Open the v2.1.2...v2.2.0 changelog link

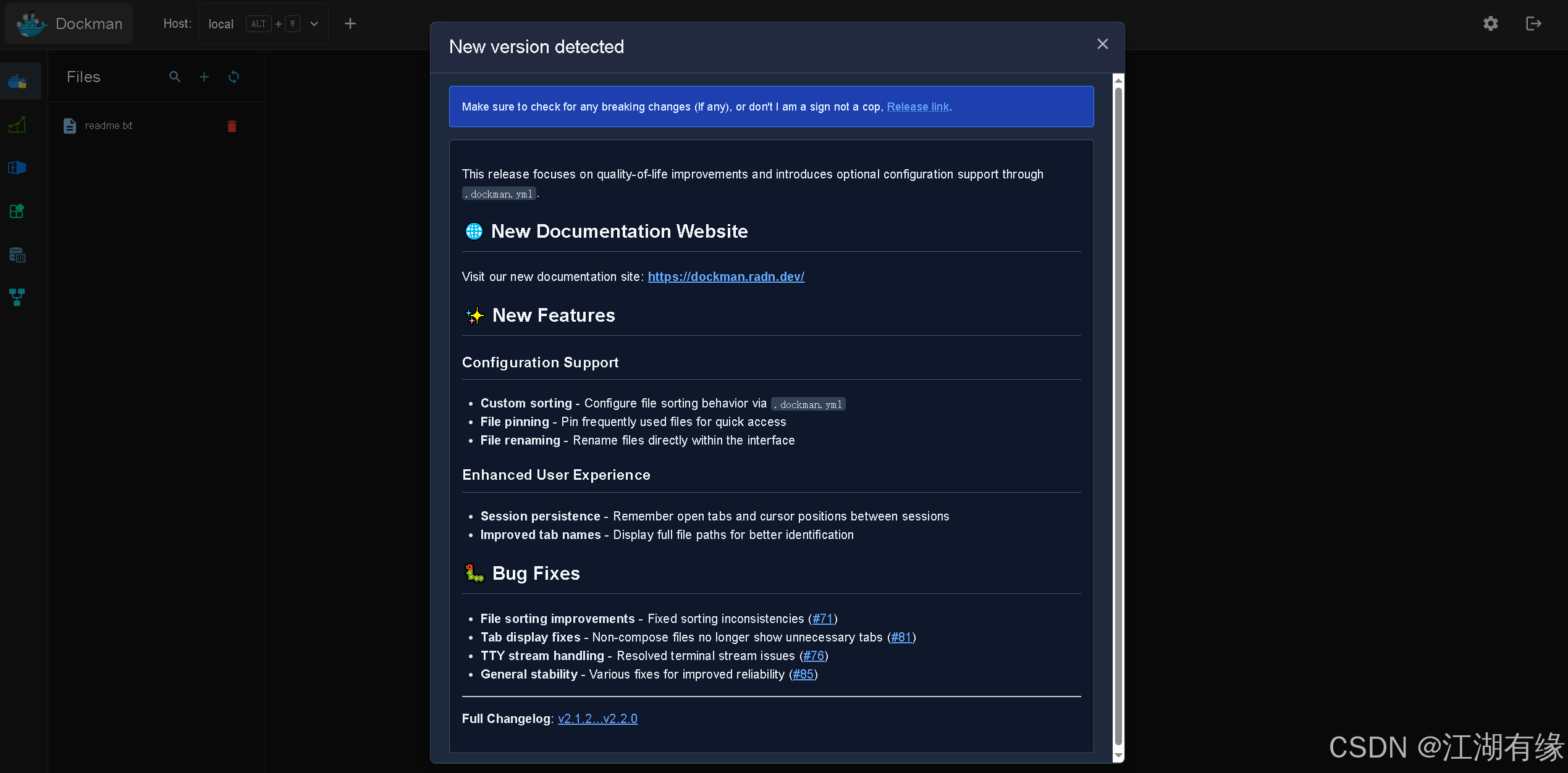tap(597, 719)
